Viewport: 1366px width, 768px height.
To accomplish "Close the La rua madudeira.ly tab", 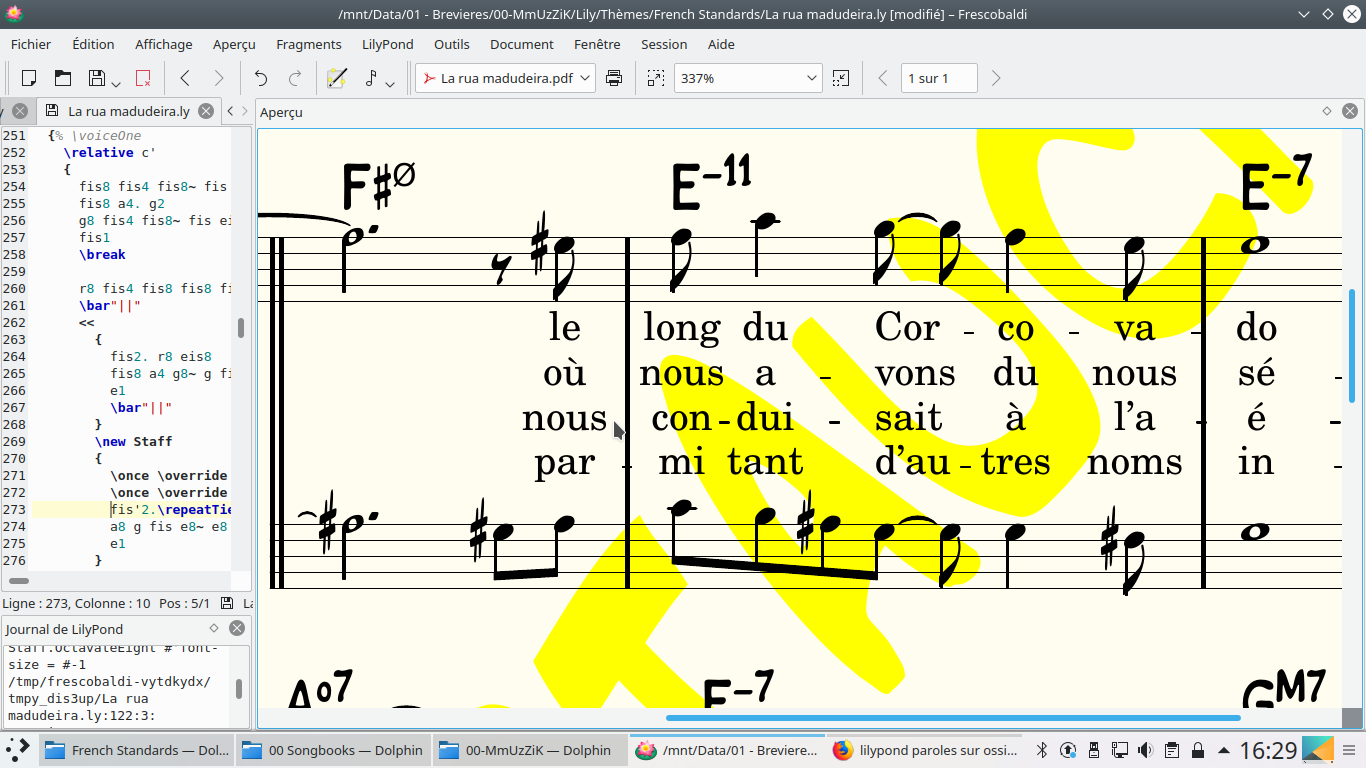I will pos(206,111).
